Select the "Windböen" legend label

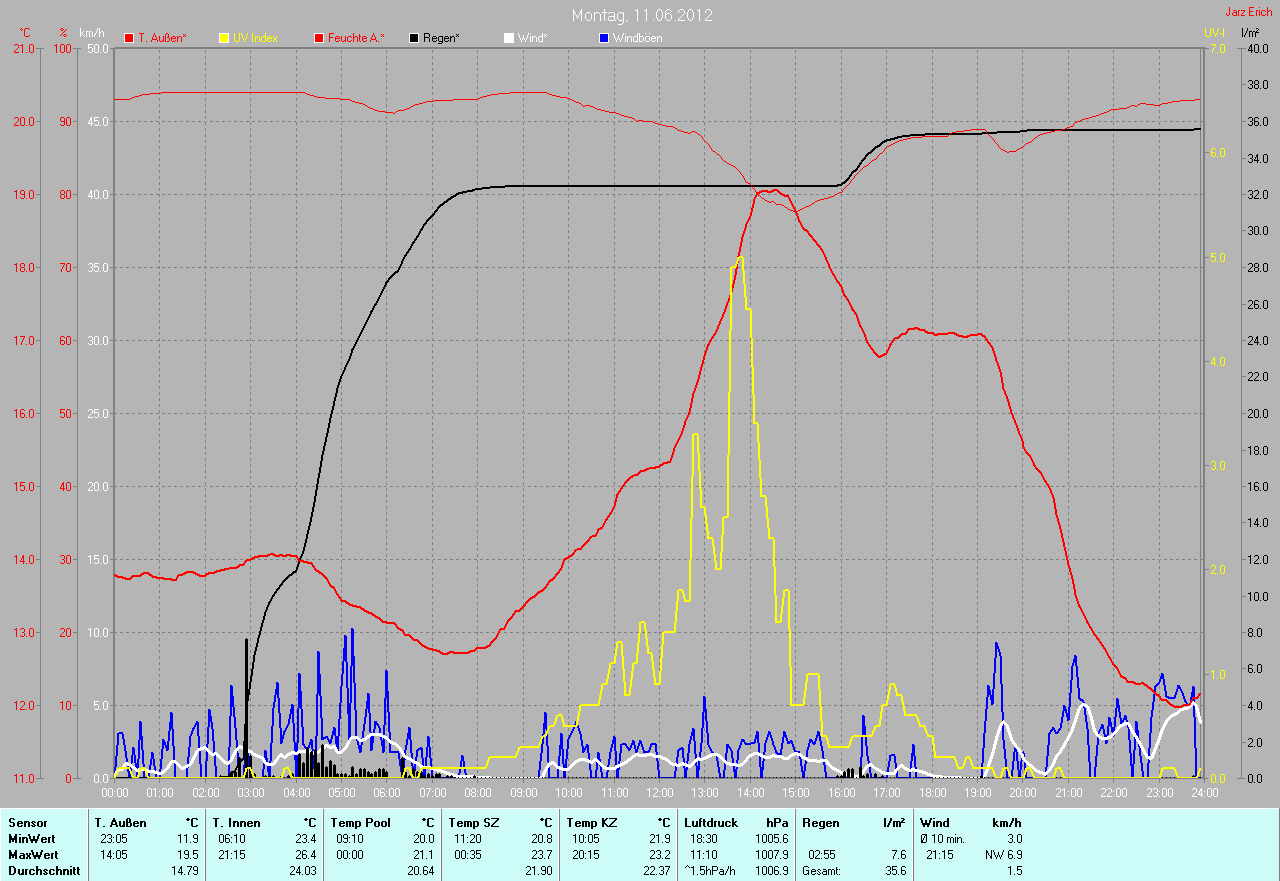638,38
